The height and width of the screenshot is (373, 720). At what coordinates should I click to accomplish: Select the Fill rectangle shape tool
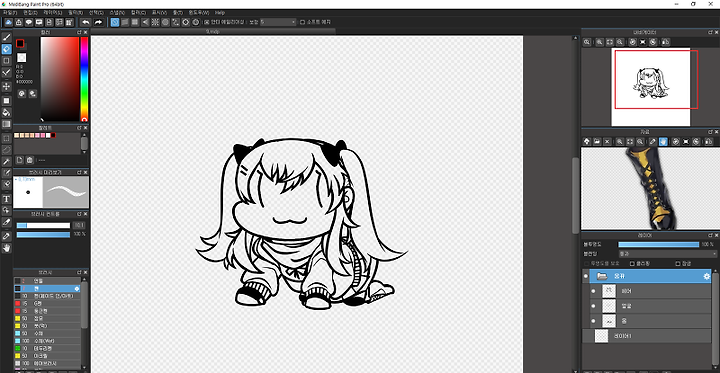click(6, 100)
